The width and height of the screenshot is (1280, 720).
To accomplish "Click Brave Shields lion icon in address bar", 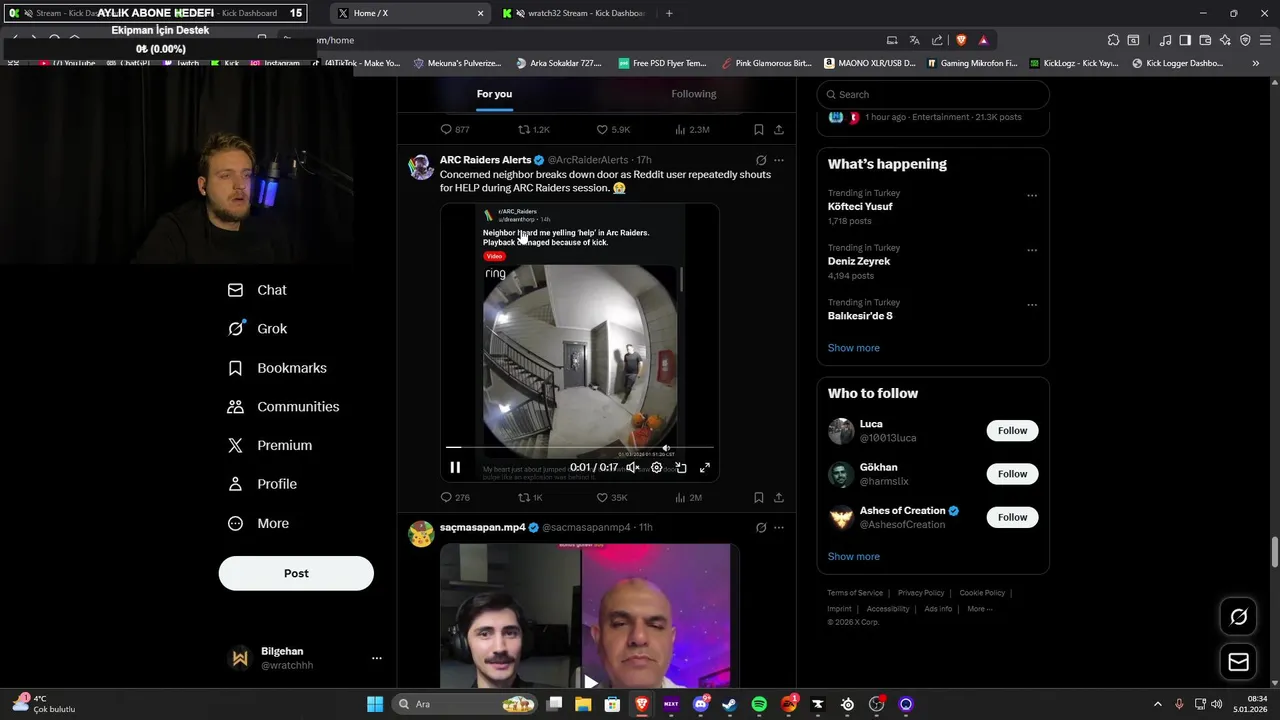I will click(961, 40).
